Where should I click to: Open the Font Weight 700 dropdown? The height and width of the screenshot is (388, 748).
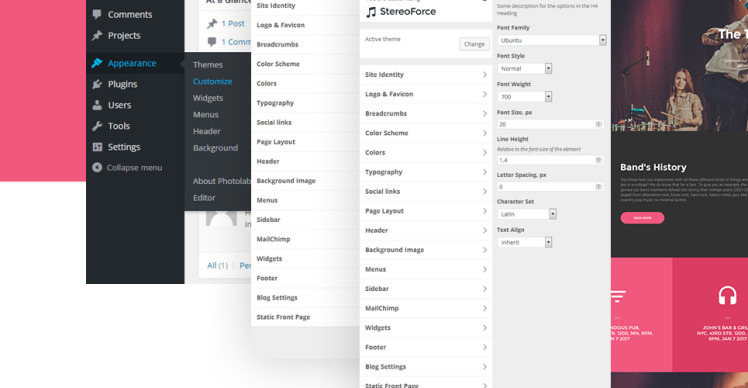coord(524,97)
